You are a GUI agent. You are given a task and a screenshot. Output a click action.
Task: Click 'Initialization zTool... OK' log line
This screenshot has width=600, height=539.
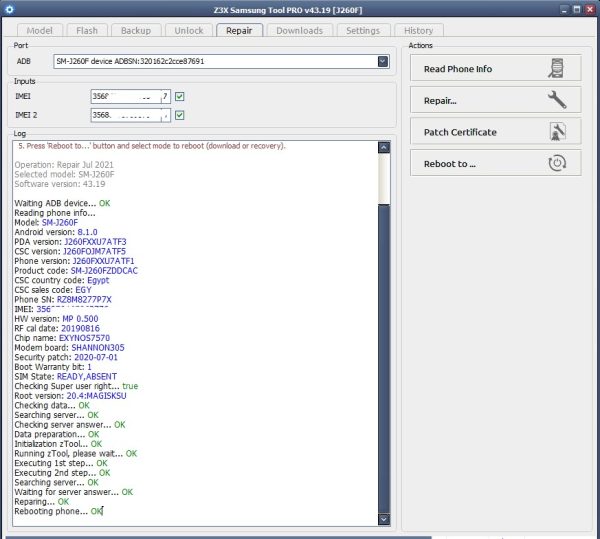click(58, 444)
